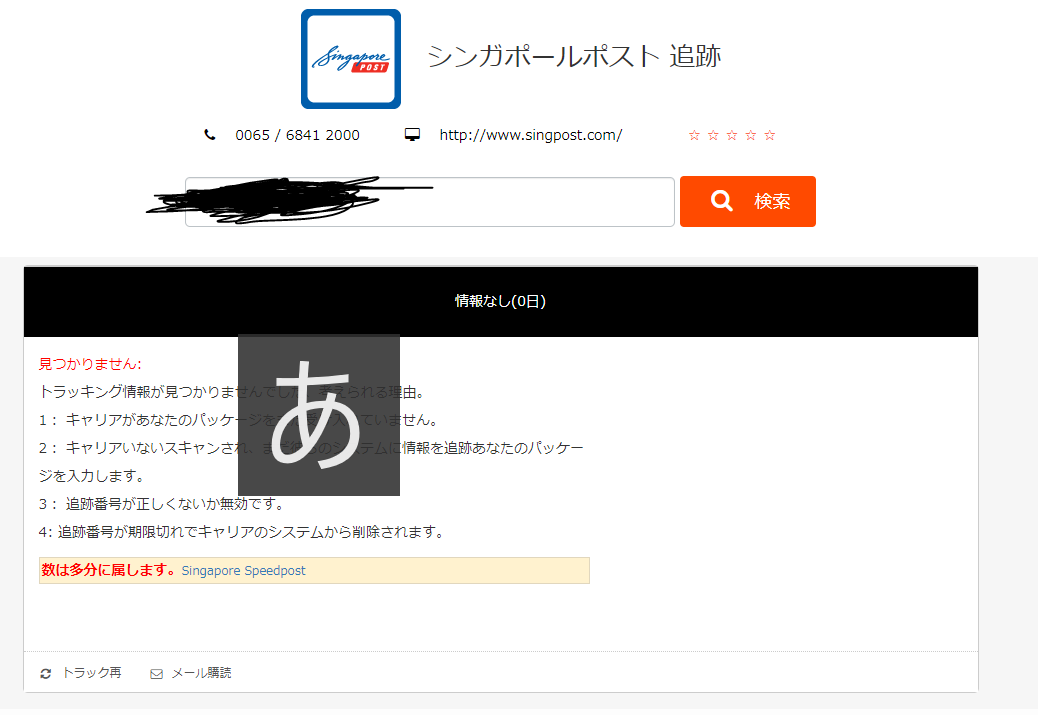The height and width of the screenshot is (715, 1038).
Task: Click the 情報なし(0日) status header
Action: click(x=500, y=302)
